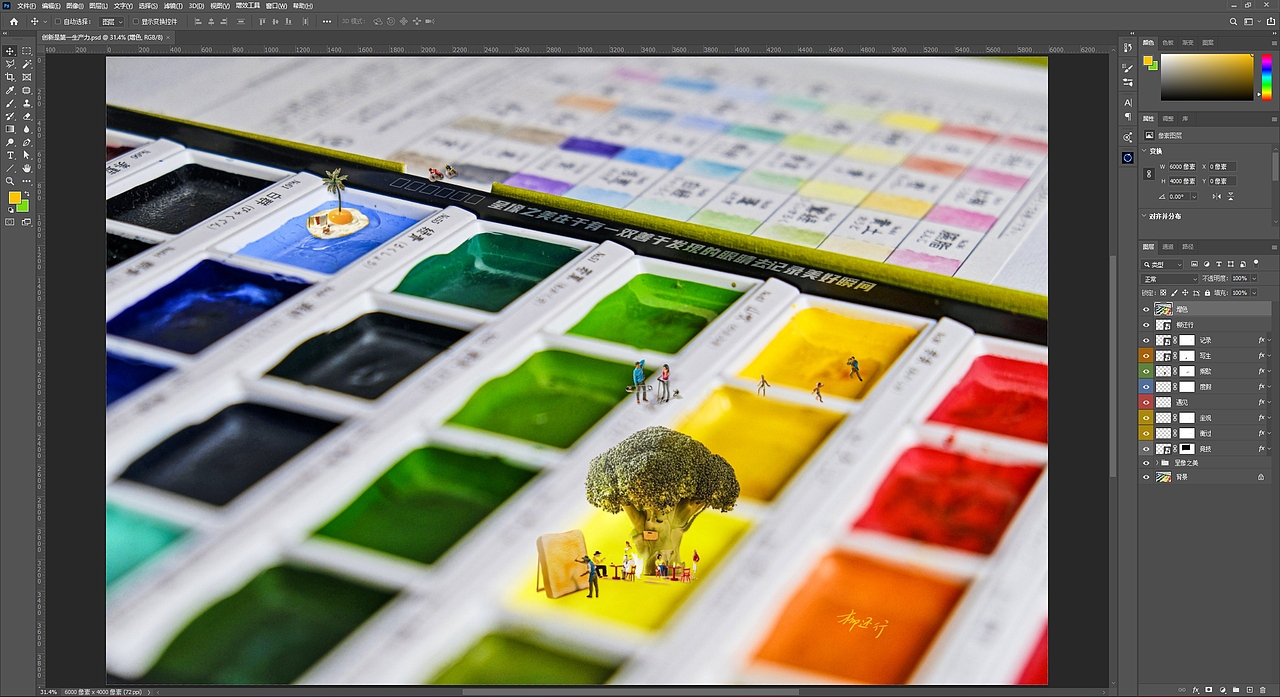Enable the 自动选择 checkbox
This screenshot has width=1280, height=697.
(57, 21)
